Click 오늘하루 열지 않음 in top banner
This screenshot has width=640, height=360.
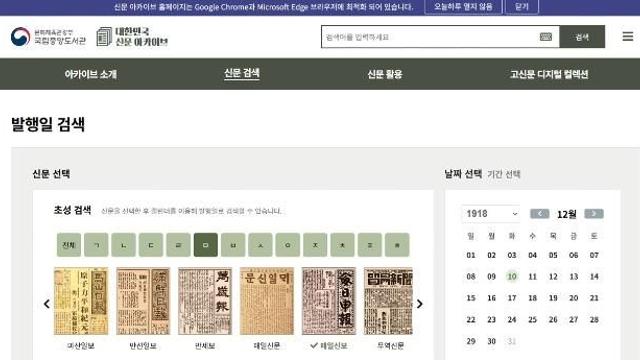tap(463, 7)
